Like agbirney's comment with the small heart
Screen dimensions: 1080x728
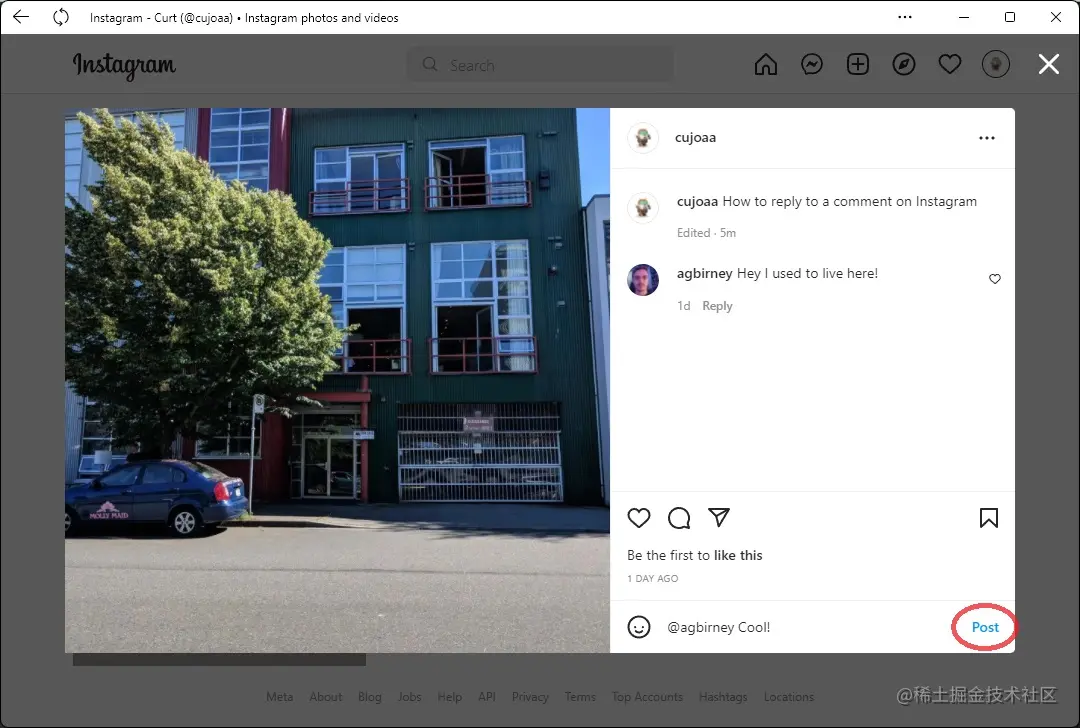(995, 279)
